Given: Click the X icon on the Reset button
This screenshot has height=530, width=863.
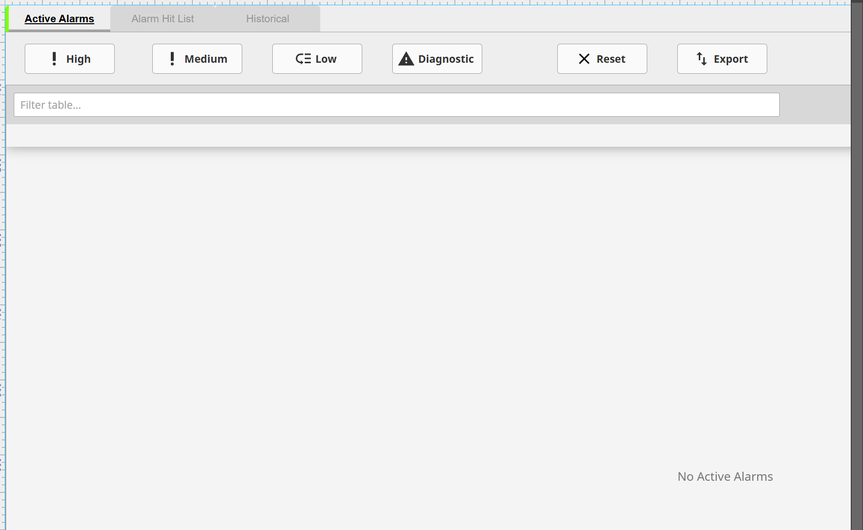Looking at the screenshot, I should (x=584, y=59).
